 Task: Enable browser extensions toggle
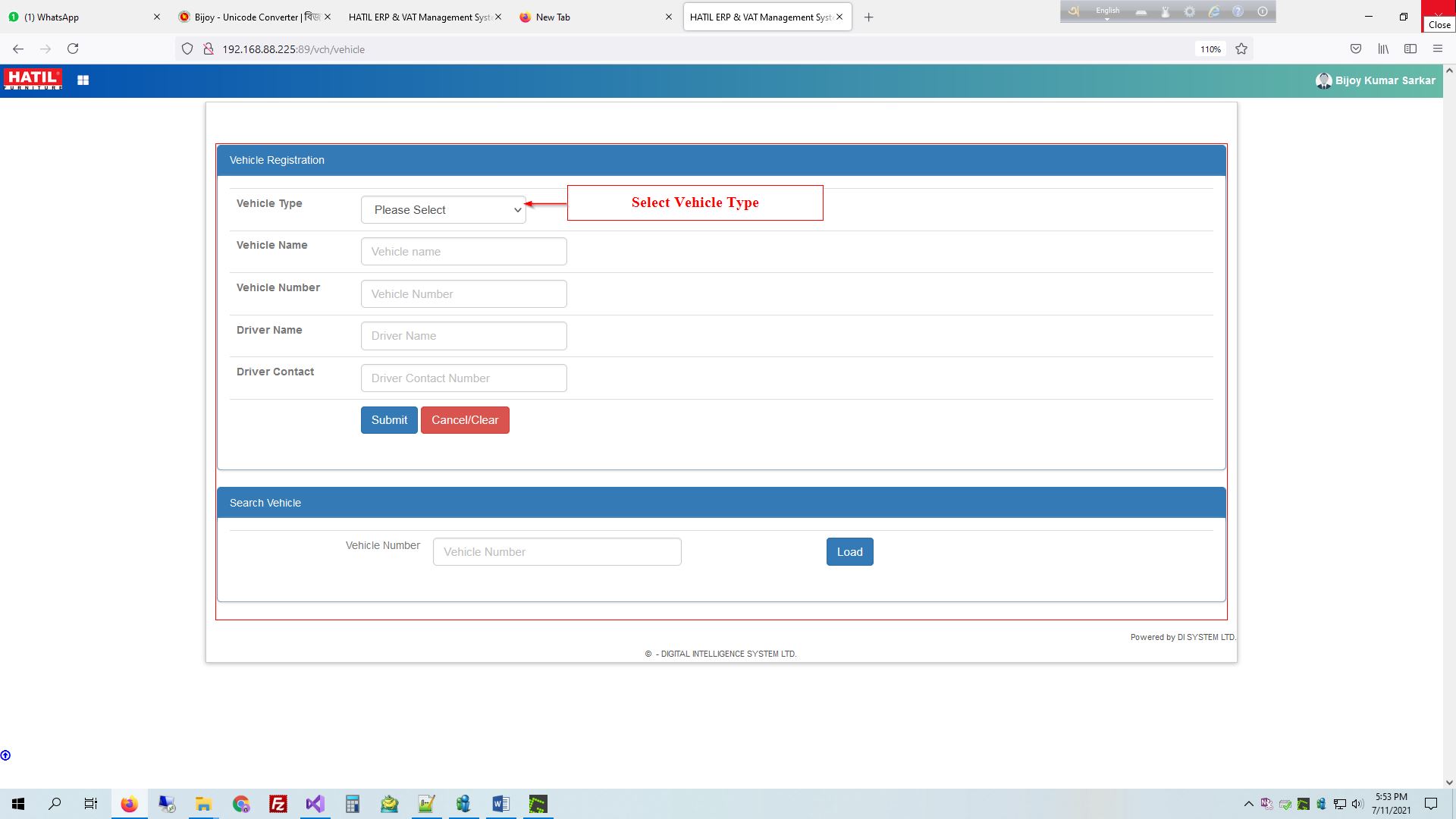(x=1410, y=48)
